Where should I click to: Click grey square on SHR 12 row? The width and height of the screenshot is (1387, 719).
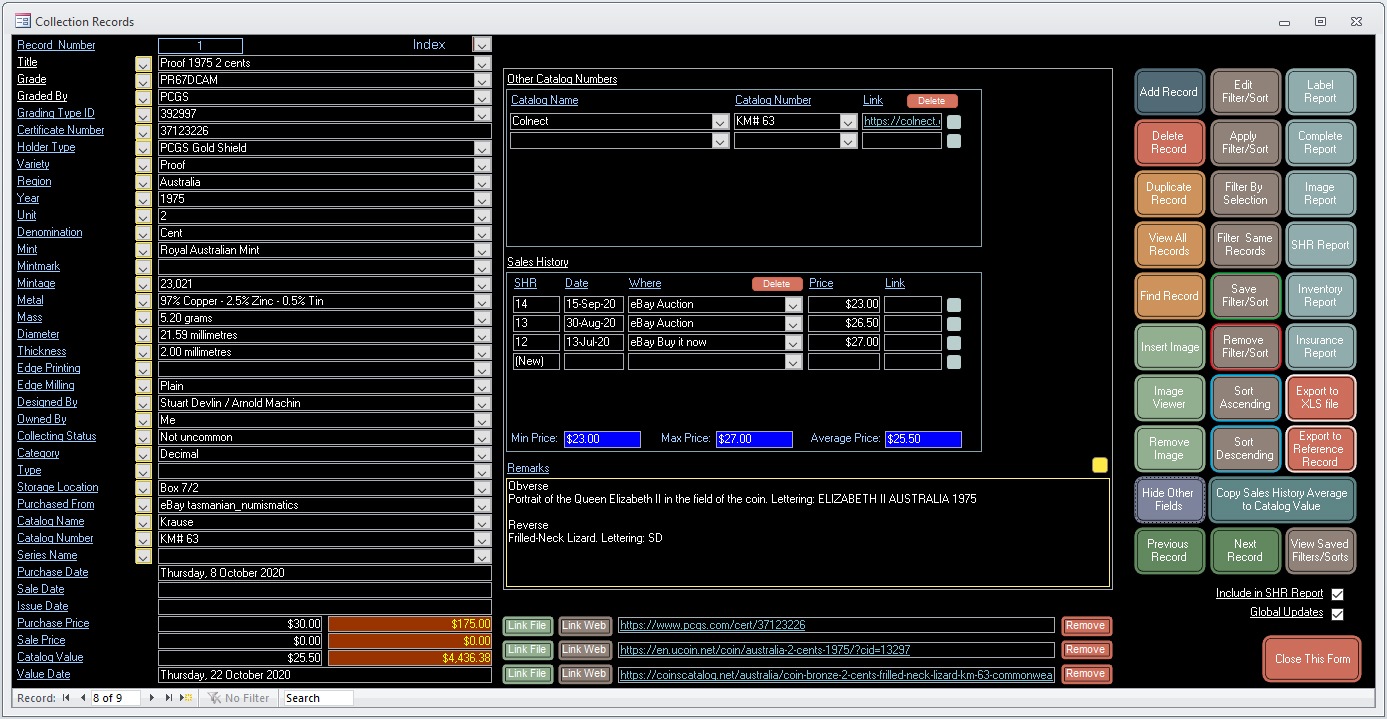pyautogui.click(x=954, y=343)
